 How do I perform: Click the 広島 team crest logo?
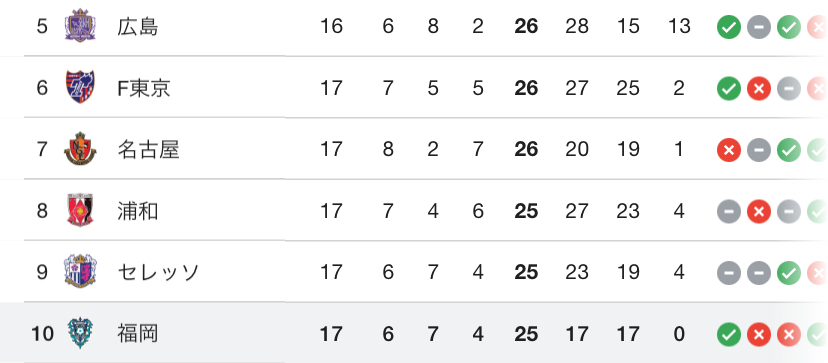tap(80, 25)
